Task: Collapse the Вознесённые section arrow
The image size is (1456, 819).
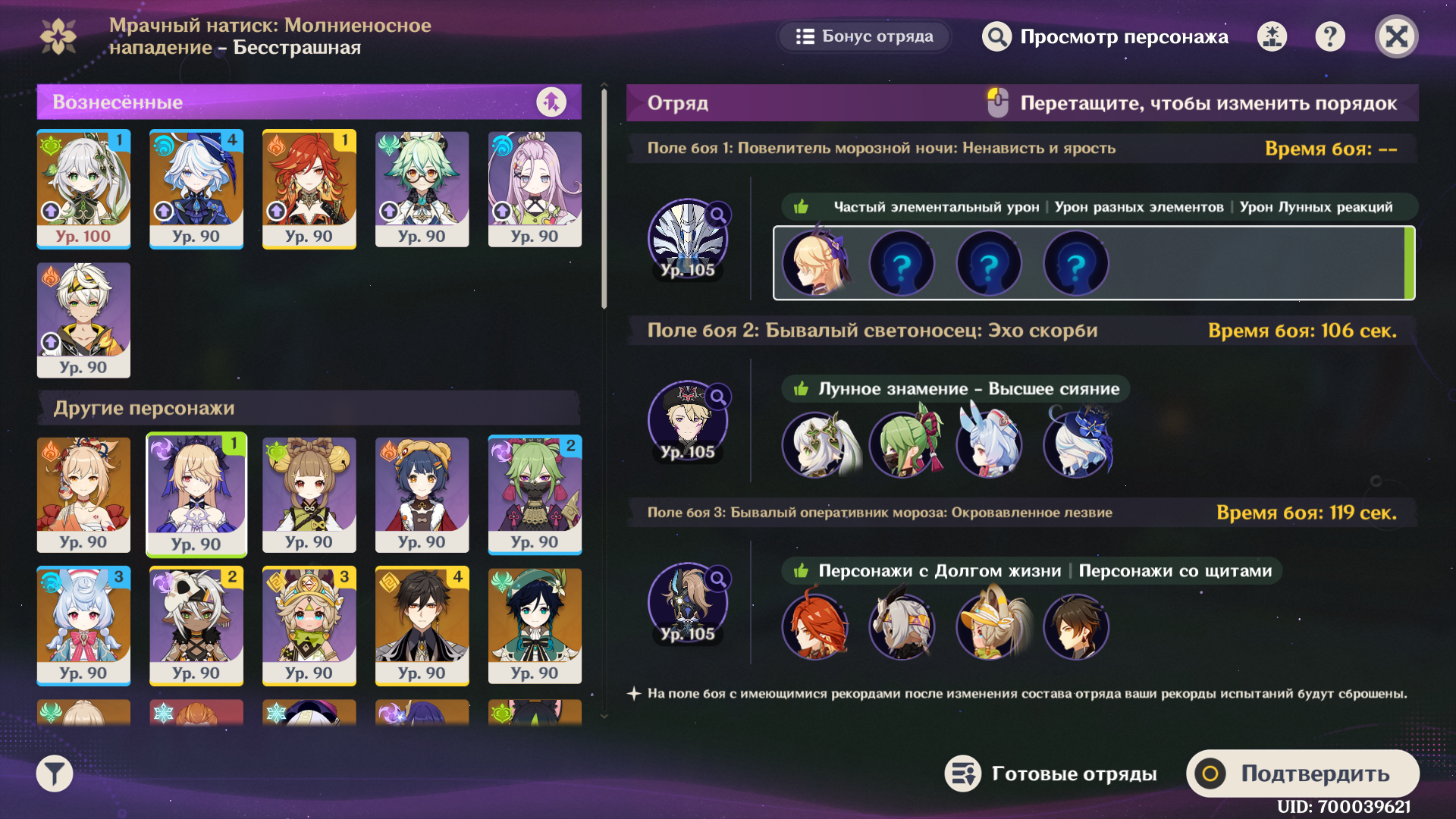Action: 551,102
